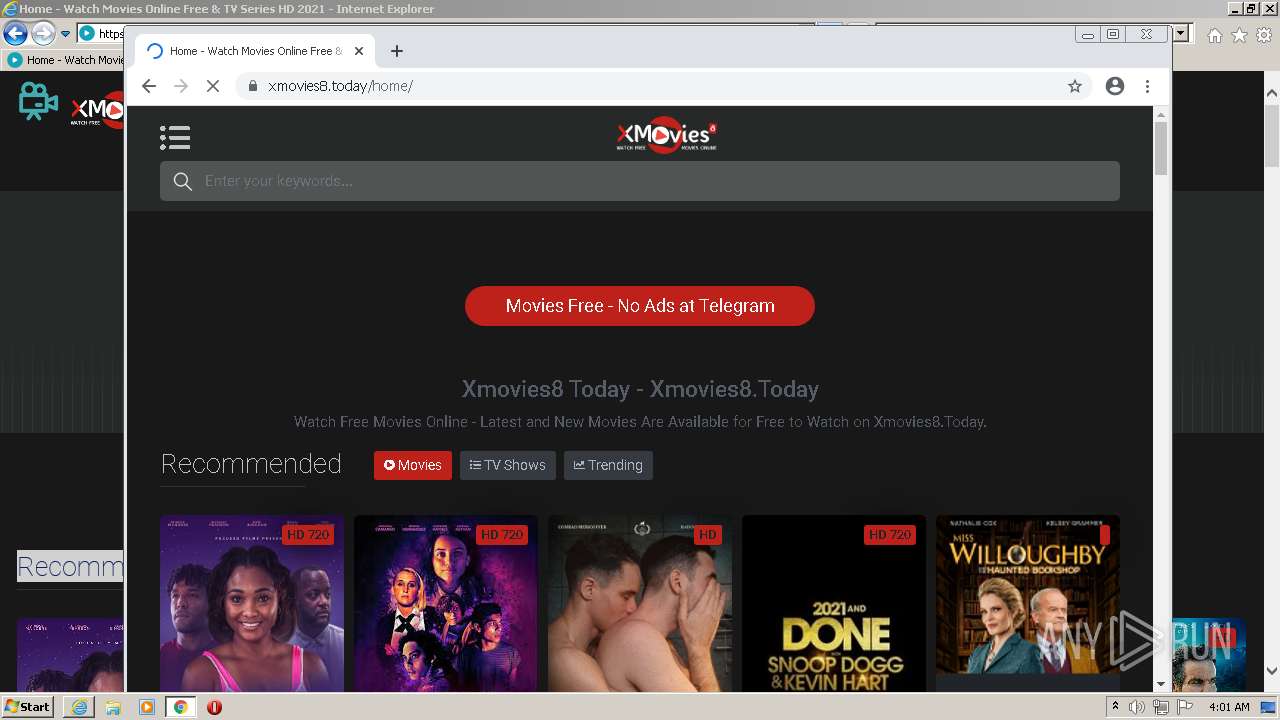Screen dimensions: 1280x720
Task: Click Internet Explorer back button
Action: pyautogui.click(x=15, y=34)
